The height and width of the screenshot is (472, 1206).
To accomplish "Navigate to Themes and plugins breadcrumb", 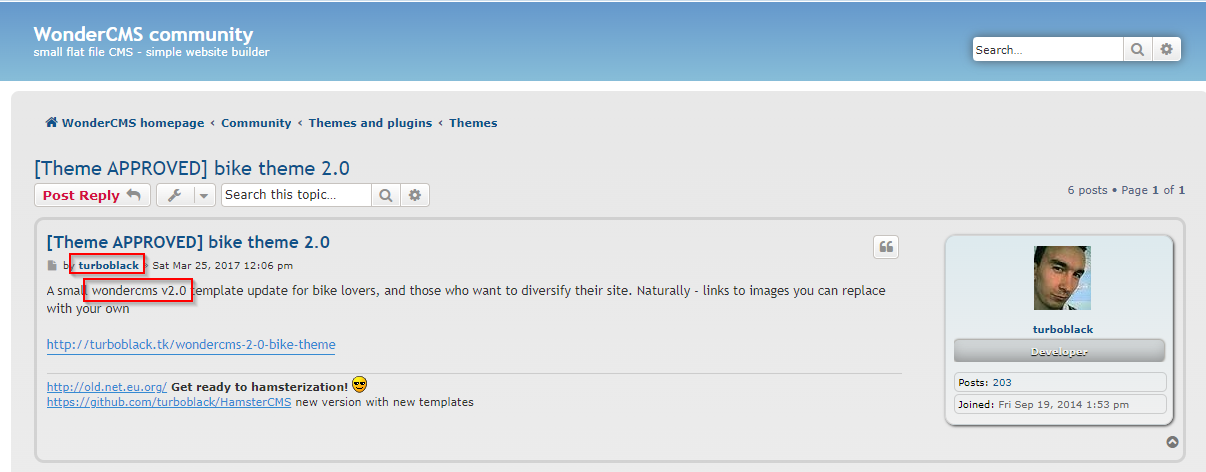I will coord(370,123).
